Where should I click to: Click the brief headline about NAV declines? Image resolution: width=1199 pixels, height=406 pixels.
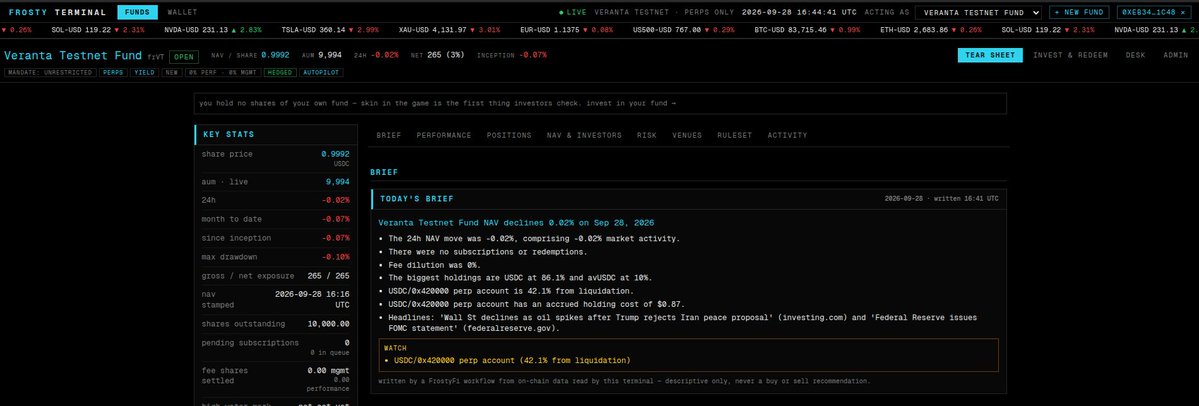pos(516,222)
